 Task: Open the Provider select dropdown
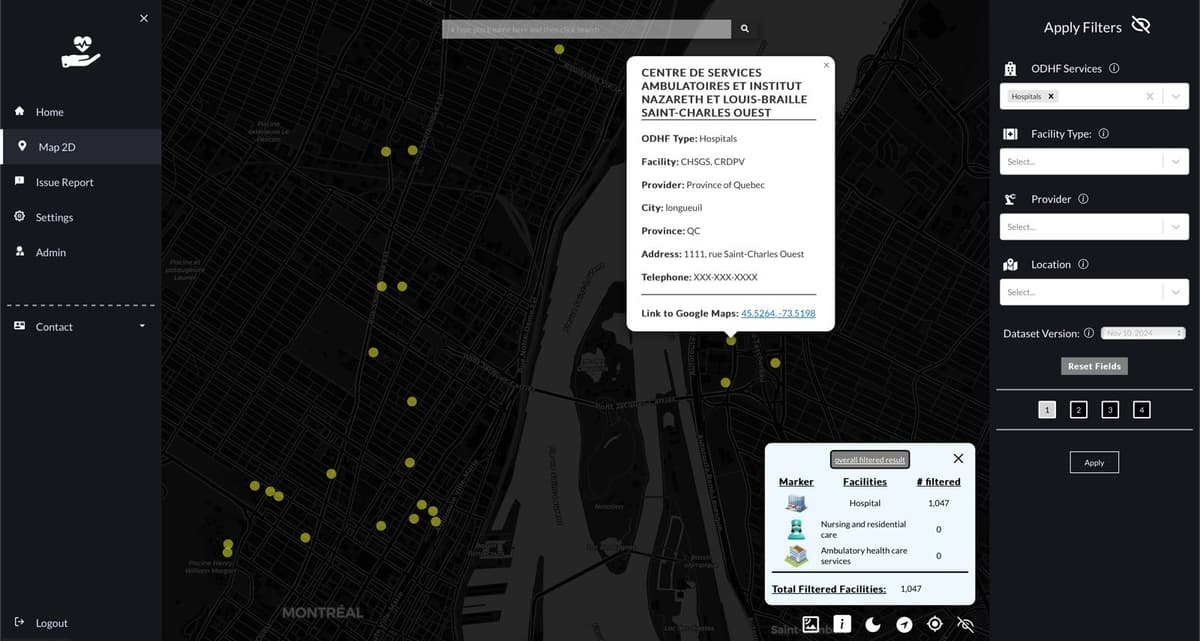1094,227
